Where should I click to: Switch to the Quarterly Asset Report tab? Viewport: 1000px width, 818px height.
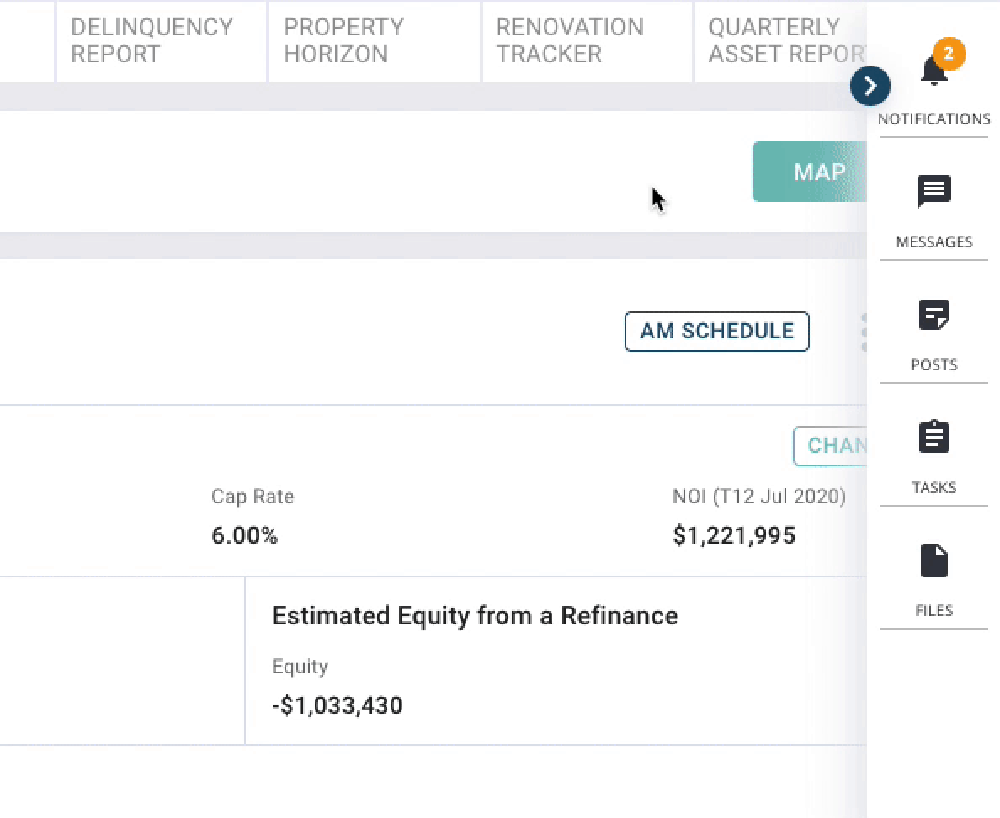pos(781,41)
